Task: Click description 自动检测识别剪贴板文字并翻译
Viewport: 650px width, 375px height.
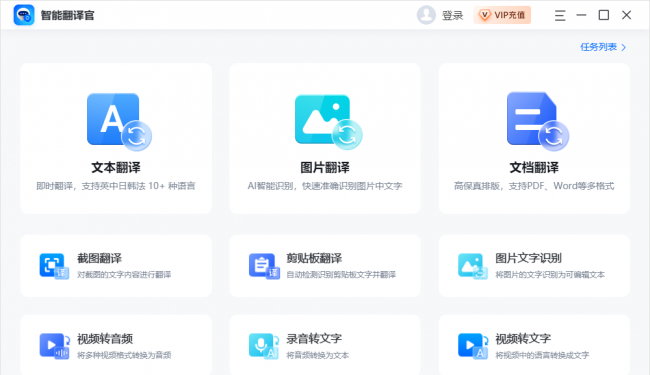Action: [341, 275]
